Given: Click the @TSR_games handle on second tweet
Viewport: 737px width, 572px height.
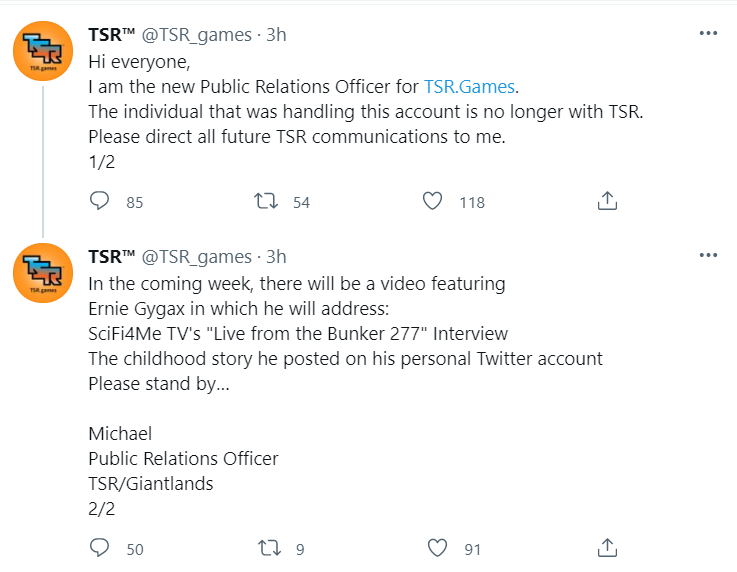Looking at the screenshot, I should pyautogui.click(x=197, y=256).
